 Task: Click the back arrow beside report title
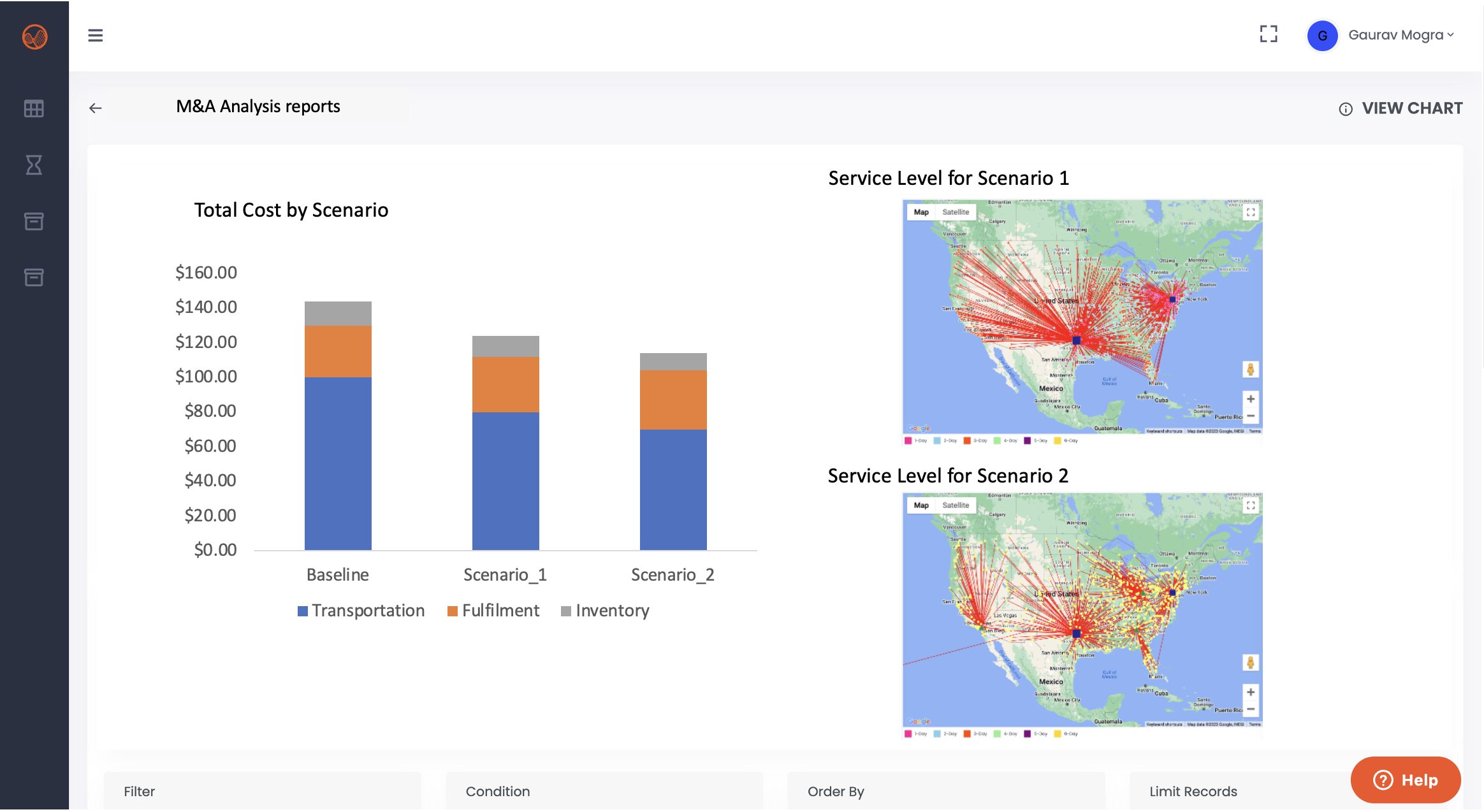[96, 108]
